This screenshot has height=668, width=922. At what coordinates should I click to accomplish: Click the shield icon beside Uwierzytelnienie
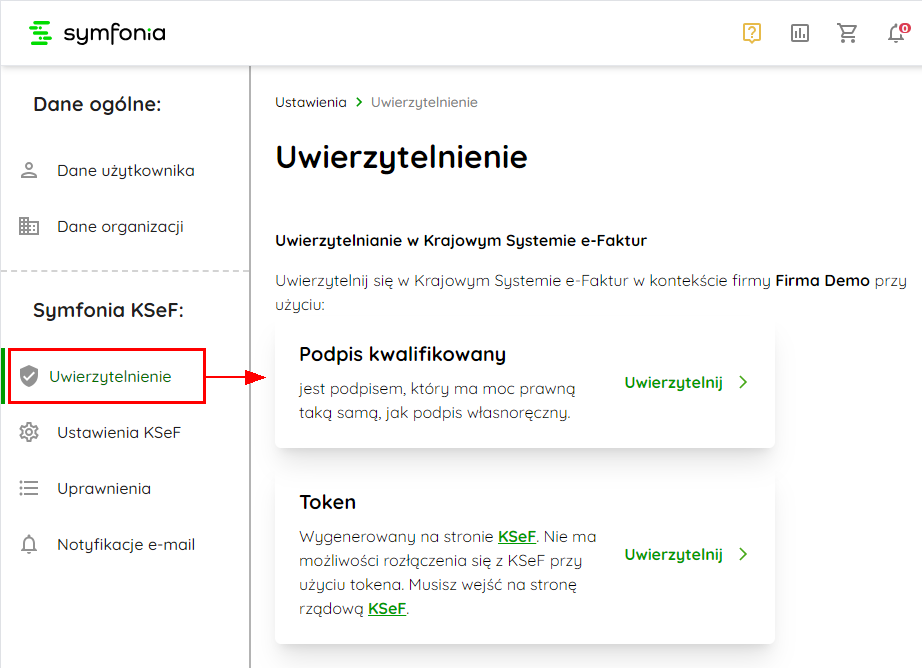pyautogui.click(x=29, y=376)
